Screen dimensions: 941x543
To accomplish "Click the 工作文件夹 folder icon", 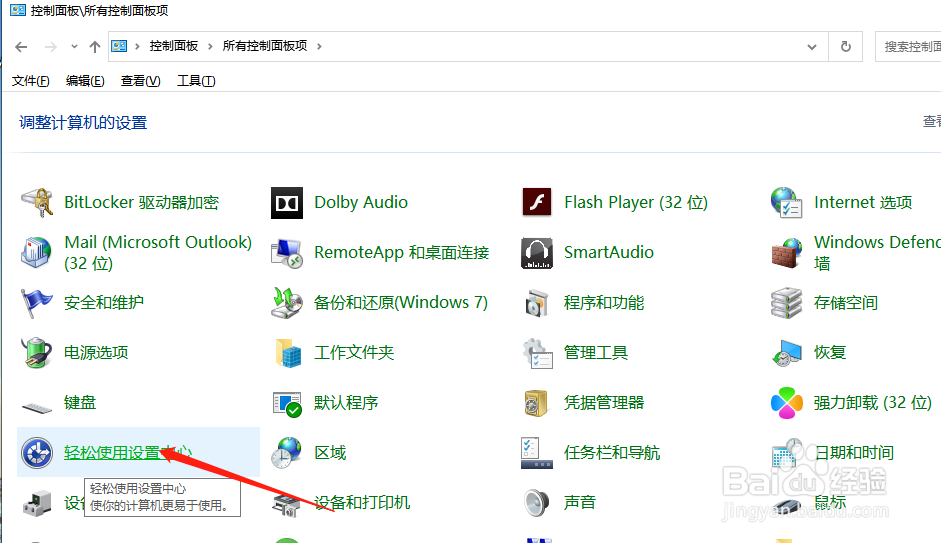I will [x=287, y=352].
